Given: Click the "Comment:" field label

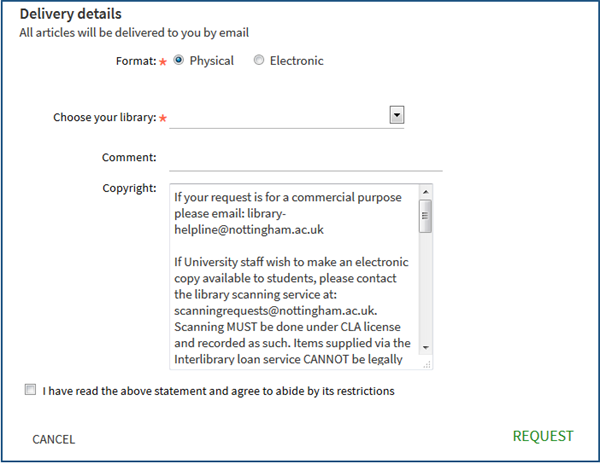Looking at the screenshot, I should [129, 158].
